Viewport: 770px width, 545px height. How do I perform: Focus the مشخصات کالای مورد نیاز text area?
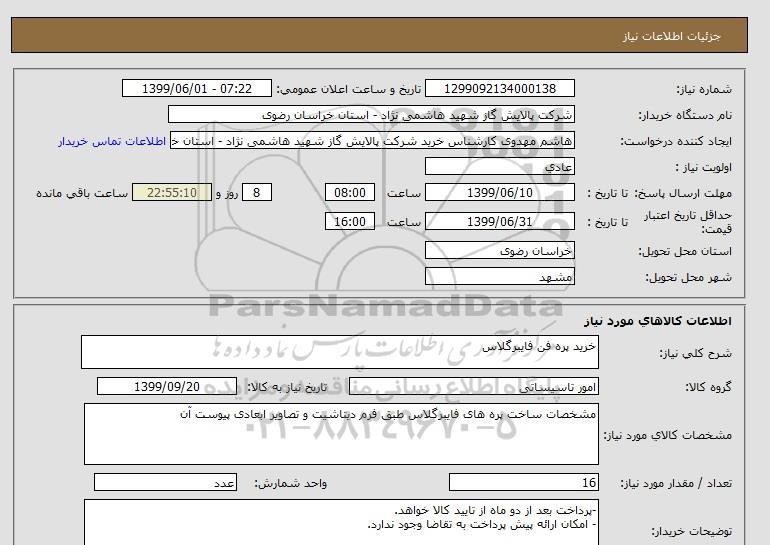click(x=340, y=435)
